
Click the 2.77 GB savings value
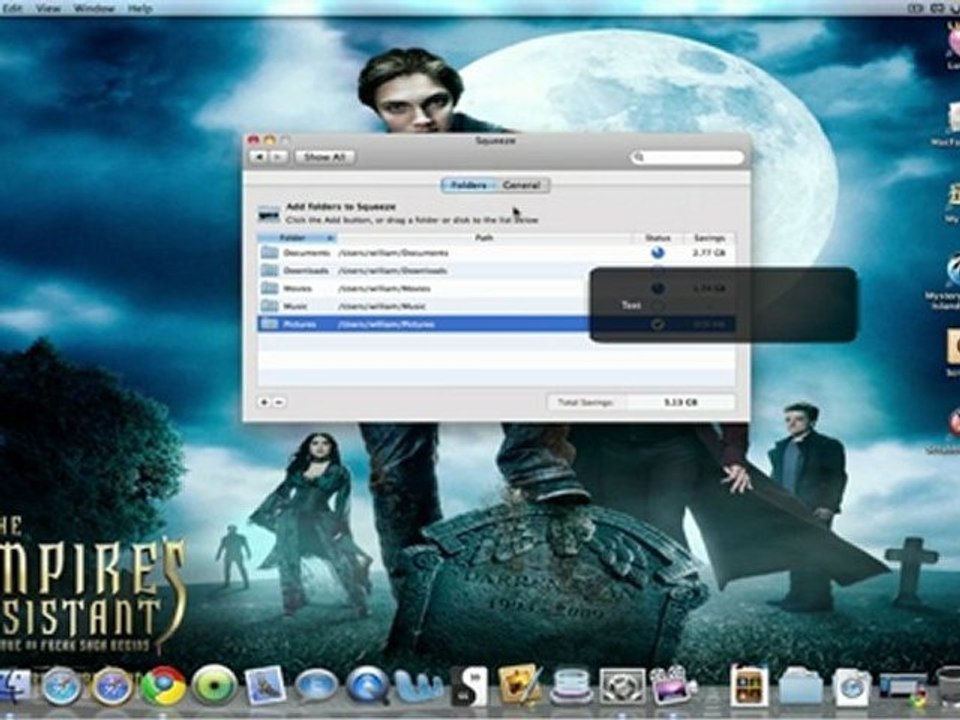[x=709, y=253]
